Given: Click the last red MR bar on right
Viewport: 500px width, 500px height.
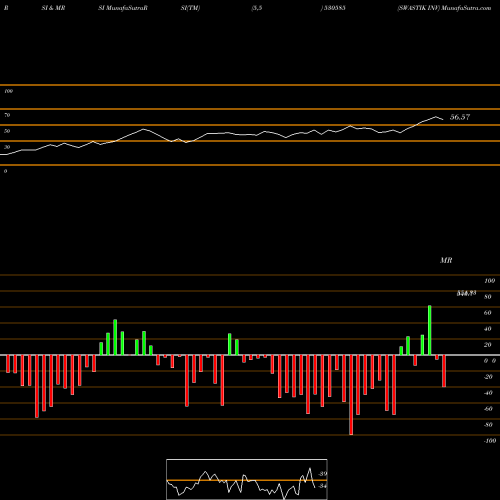Looking at the screenshot, I should point(444,371).
